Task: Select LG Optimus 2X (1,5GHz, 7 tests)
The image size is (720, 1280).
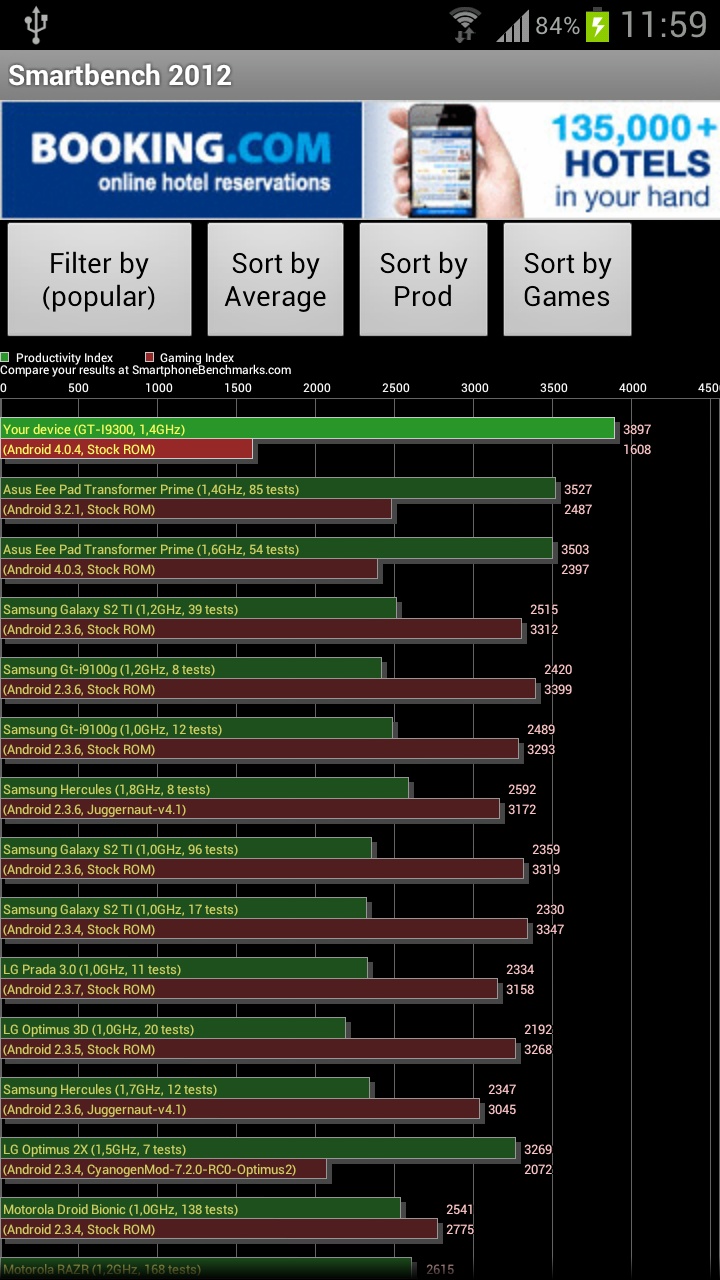Action: point(258,1149)
